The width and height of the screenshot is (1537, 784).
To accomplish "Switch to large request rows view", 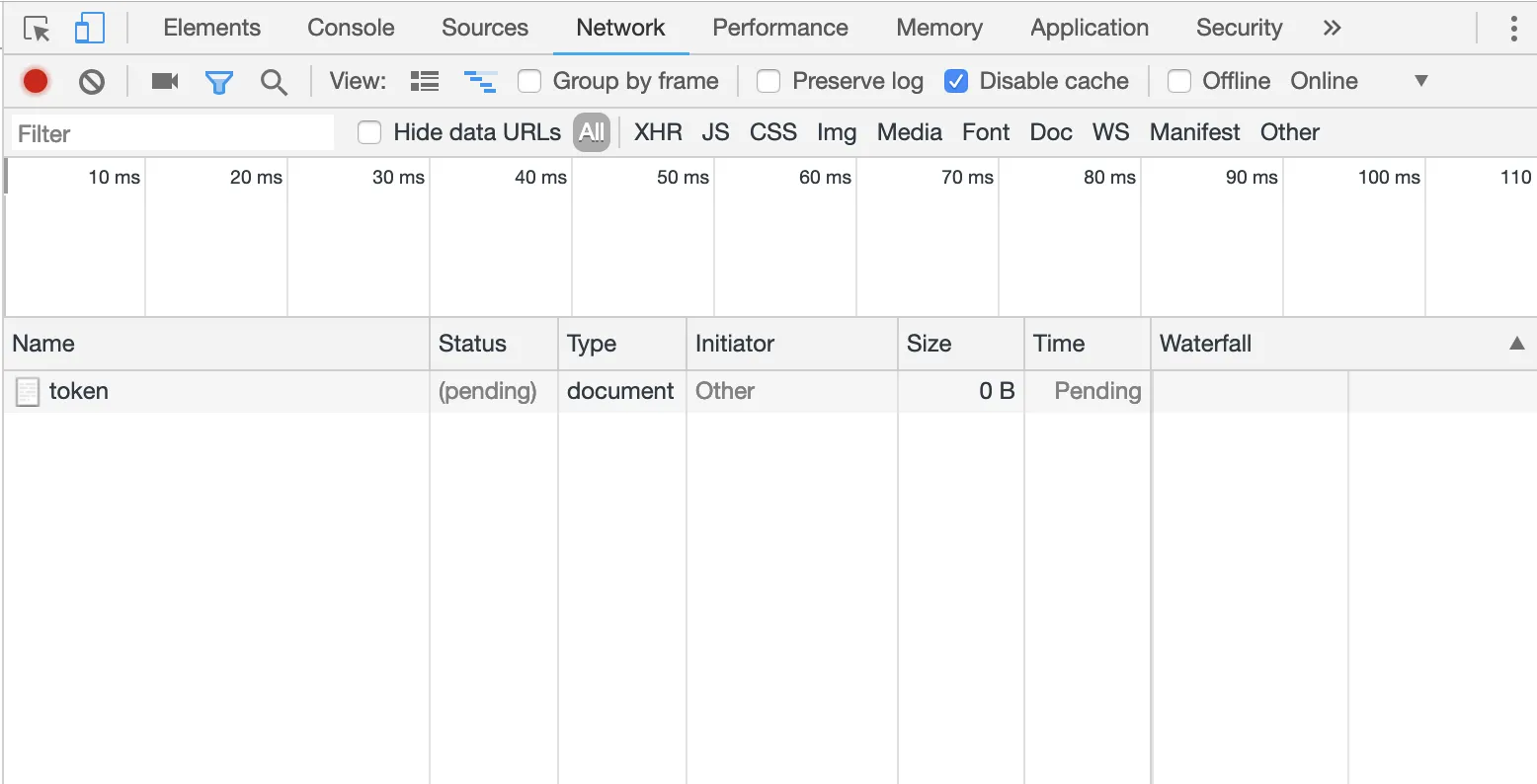I will point(425,81).
